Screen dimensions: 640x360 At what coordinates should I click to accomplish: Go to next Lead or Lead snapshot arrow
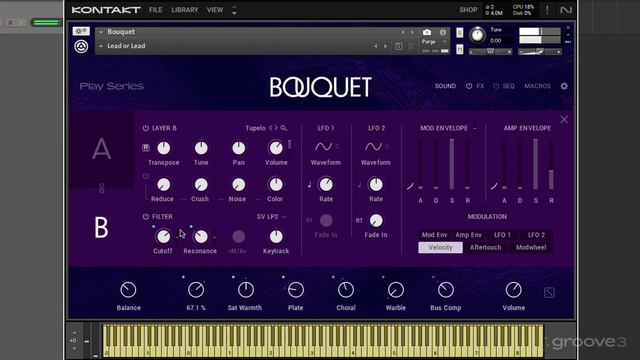pyautogui.click(x=385, y=47)
